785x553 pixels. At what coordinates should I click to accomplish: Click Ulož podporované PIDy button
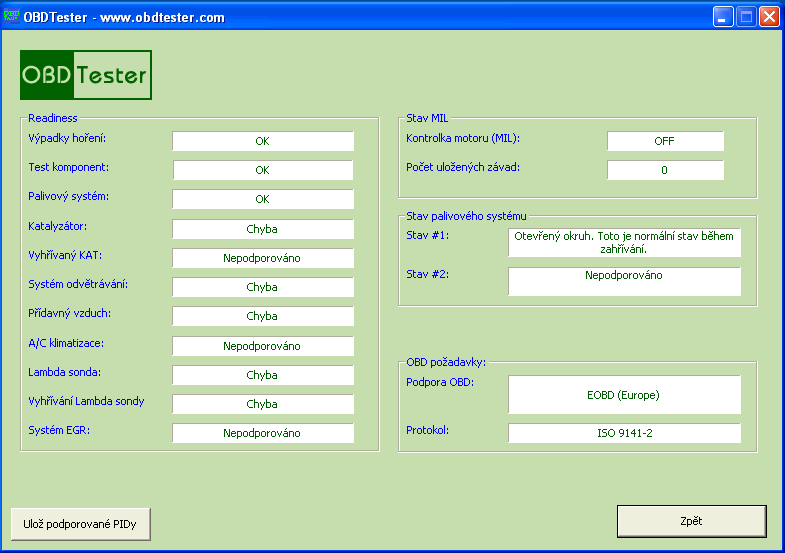coord(81,524)
